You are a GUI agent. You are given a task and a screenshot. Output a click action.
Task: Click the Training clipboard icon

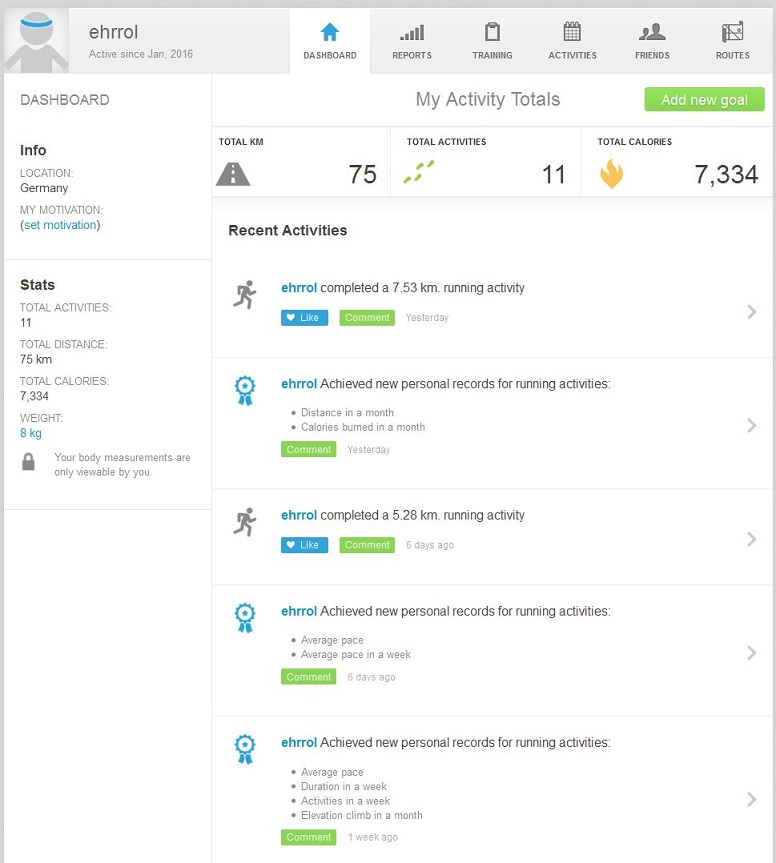coord(492,32)
